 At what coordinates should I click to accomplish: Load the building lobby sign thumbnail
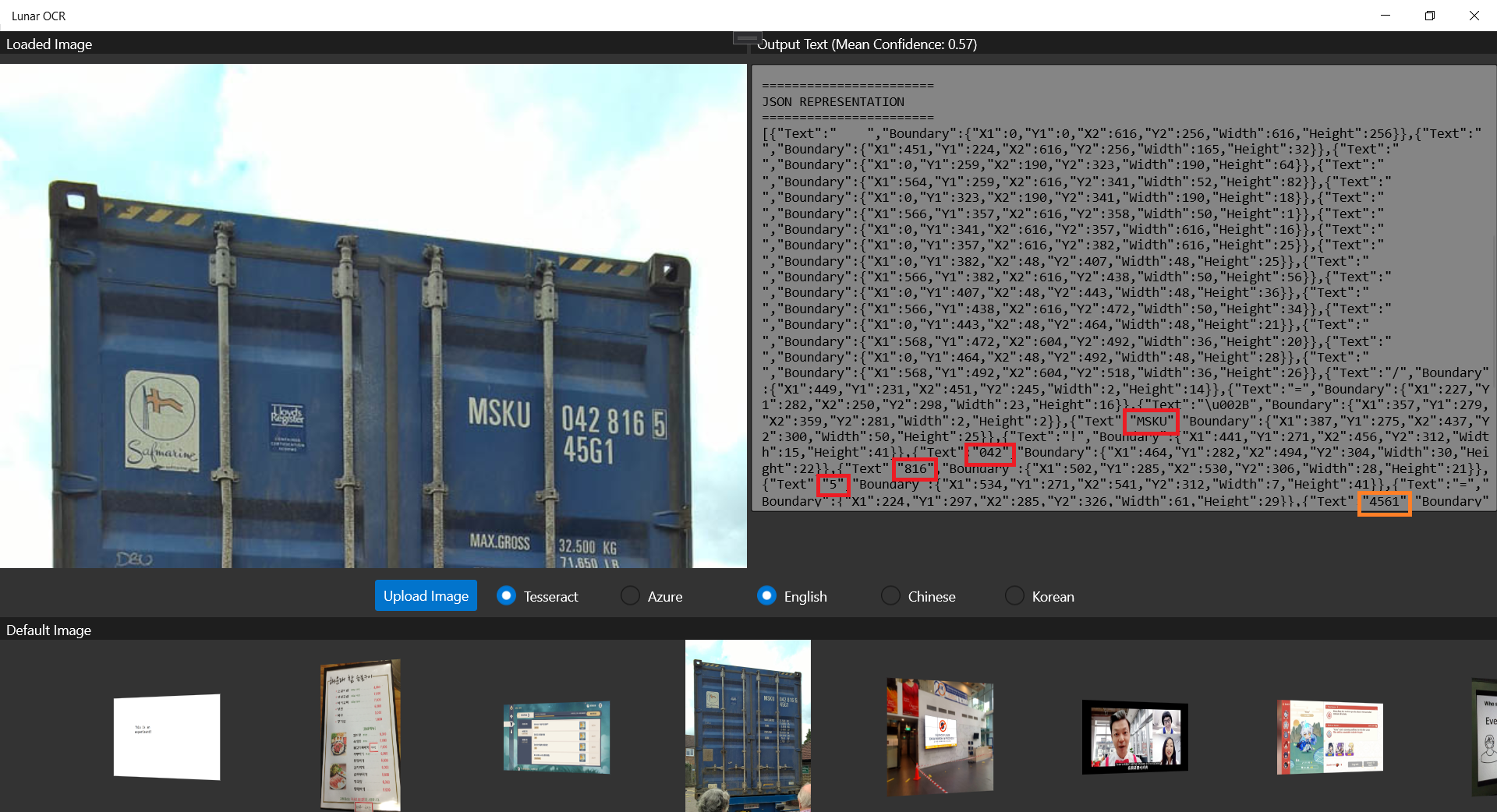[x=940, y=736]
